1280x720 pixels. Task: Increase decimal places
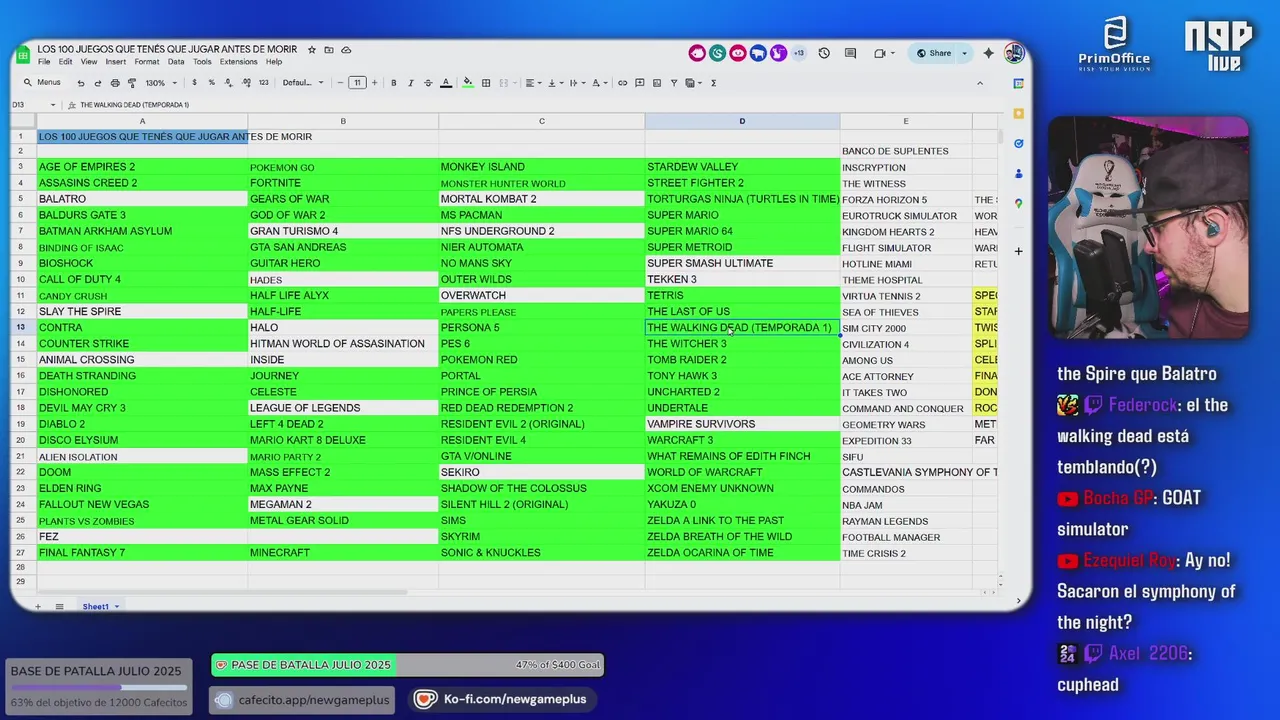coord(244,83)
